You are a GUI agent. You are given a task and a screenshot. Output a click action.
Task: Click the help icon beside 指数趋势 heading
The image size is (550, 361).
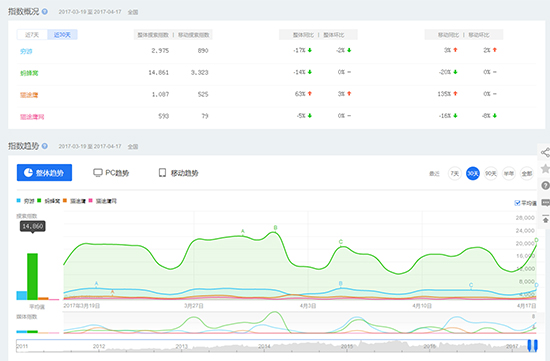(45, 146)
